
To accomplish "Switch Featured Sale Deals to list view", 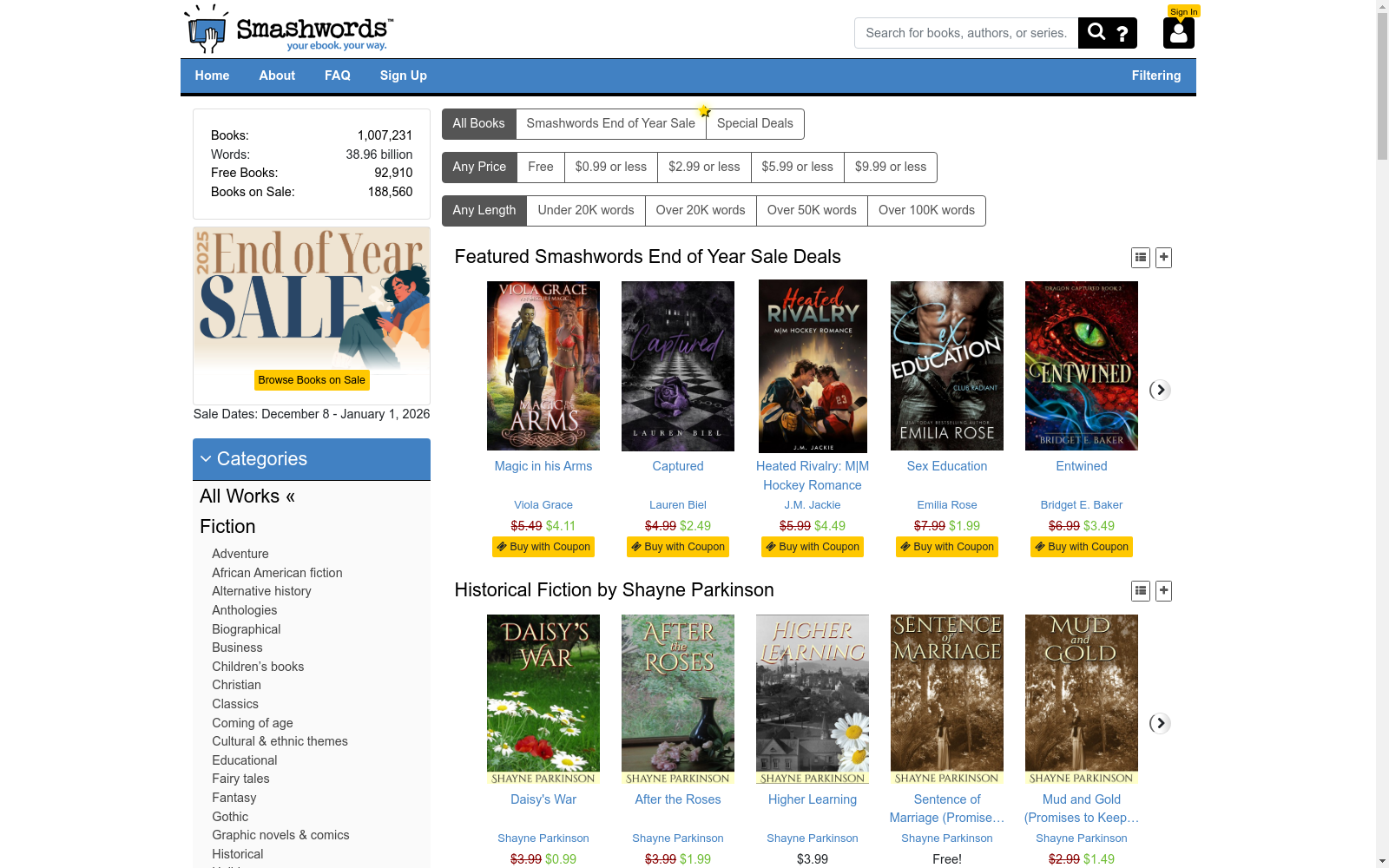I will click(1141, 258).
